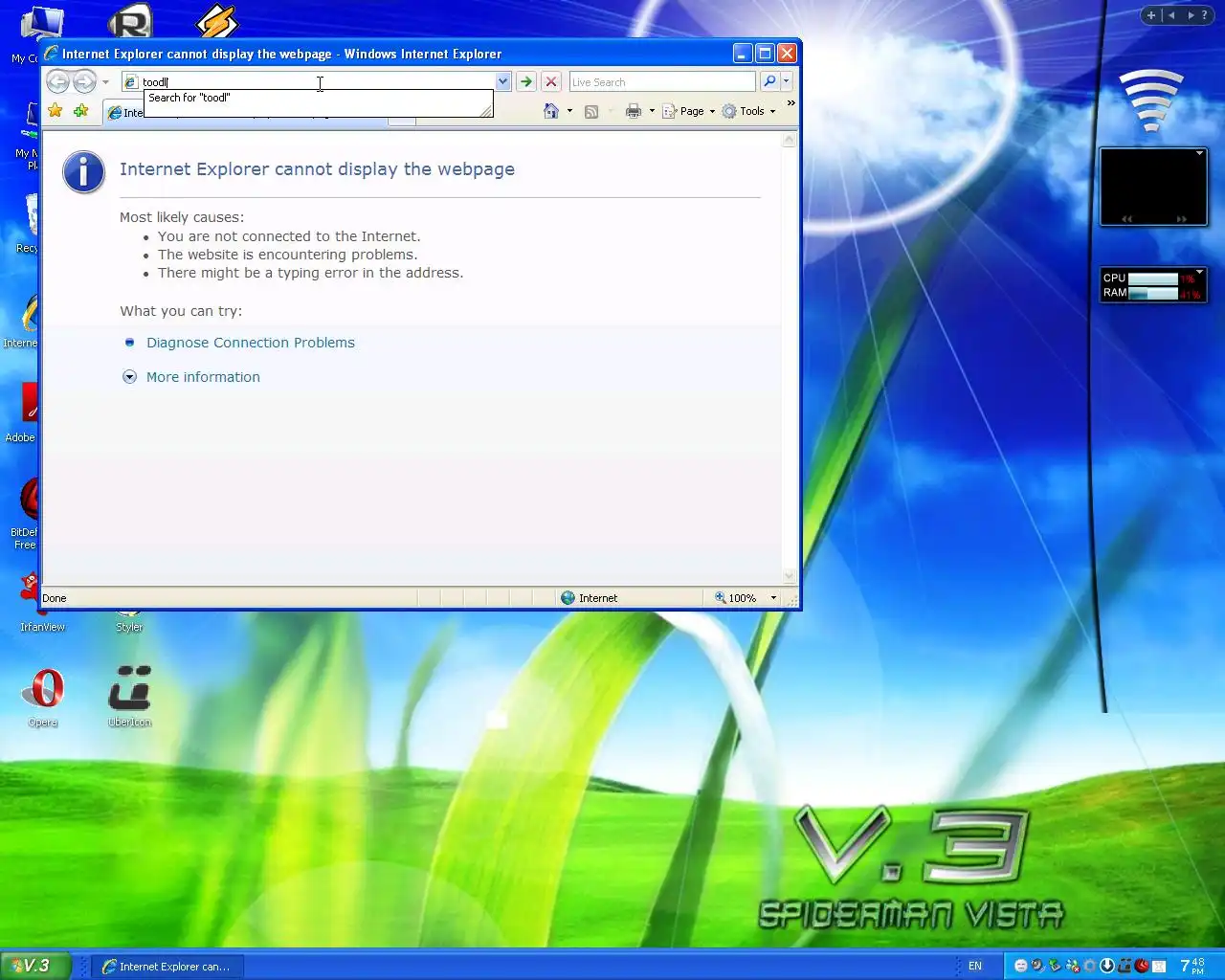Click the address bar containing 'toodl'

(308, 82)
